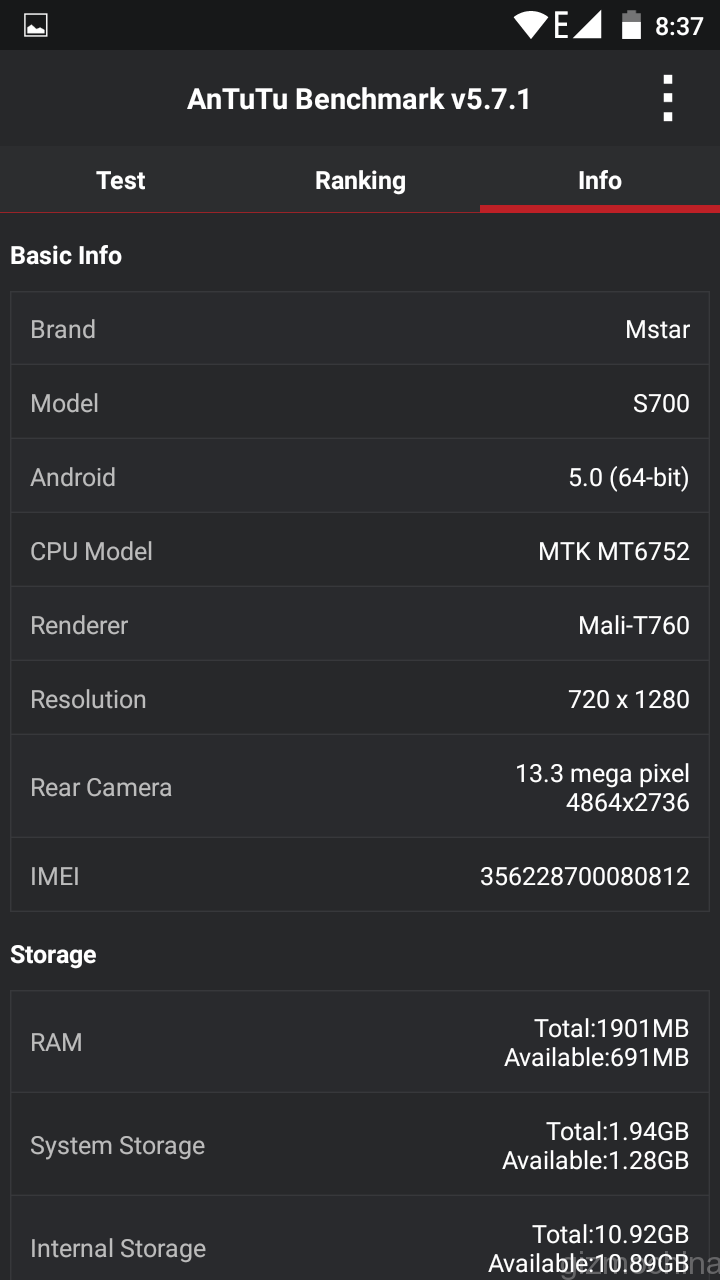
Task: Tap the image notification icon in status bar
Action: tap(36, 26)
